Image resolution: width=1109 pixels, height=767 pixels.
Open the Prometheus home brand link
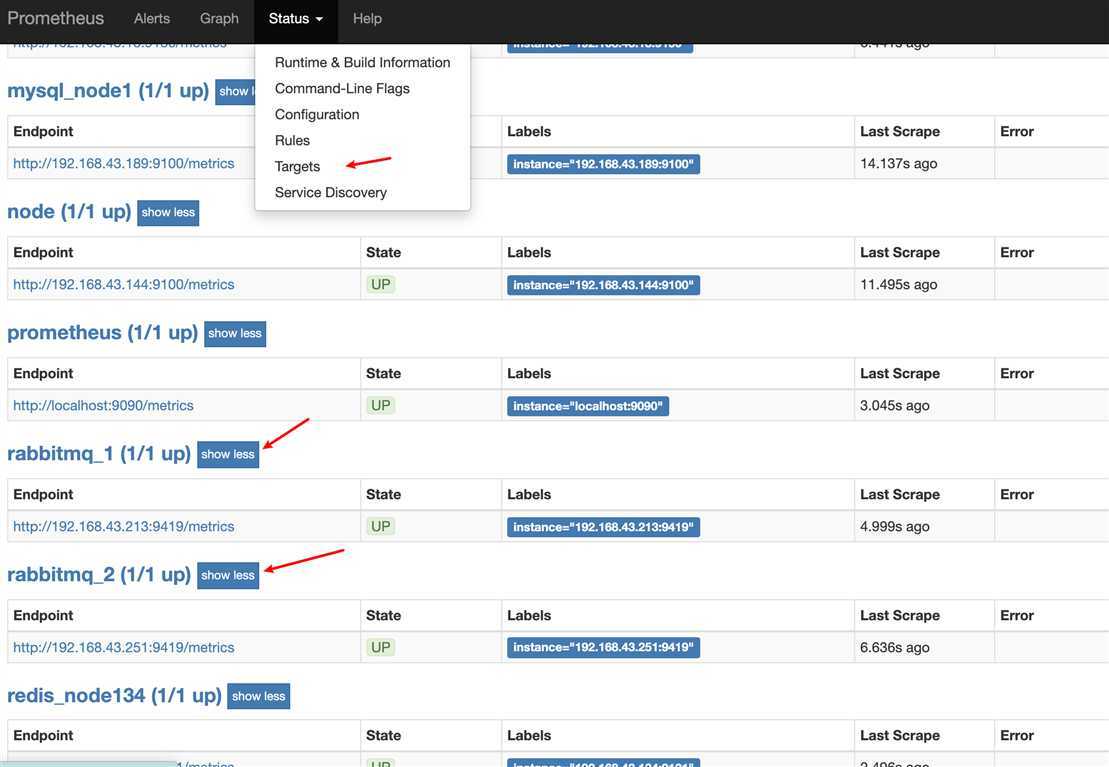55,18
